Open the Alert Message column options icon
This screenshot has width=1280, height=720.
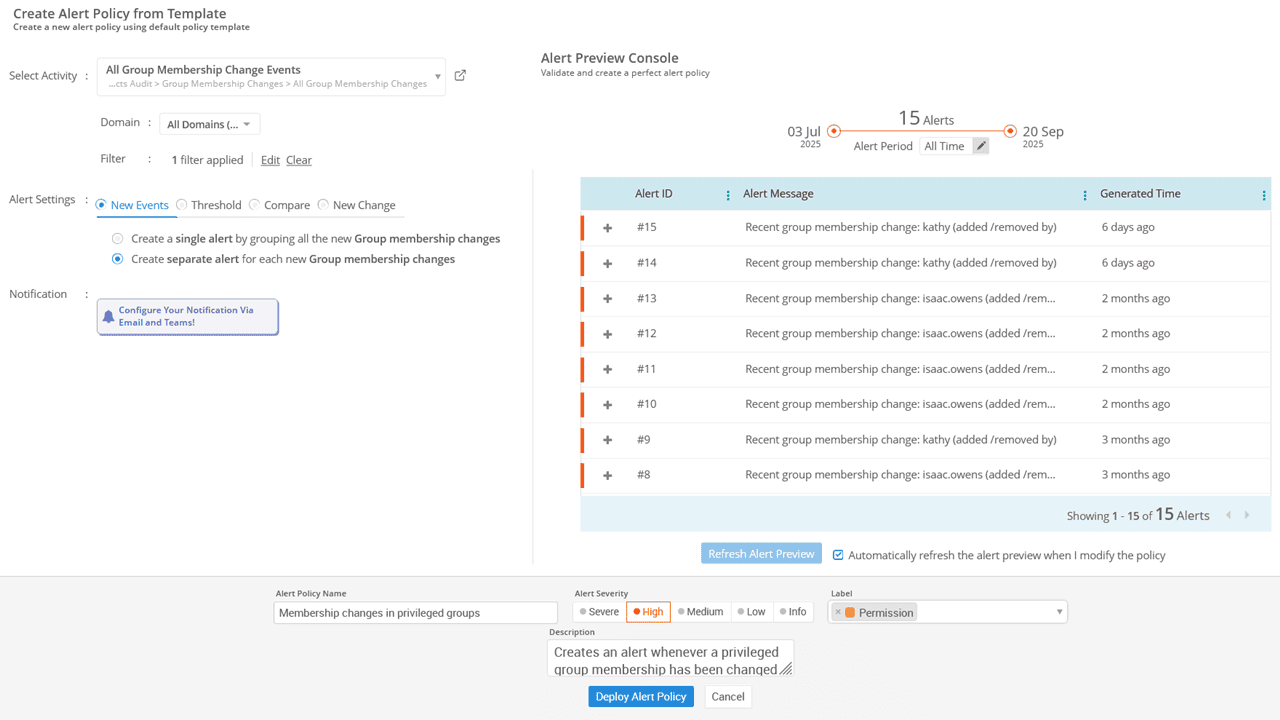click(x=1085, y=195)
